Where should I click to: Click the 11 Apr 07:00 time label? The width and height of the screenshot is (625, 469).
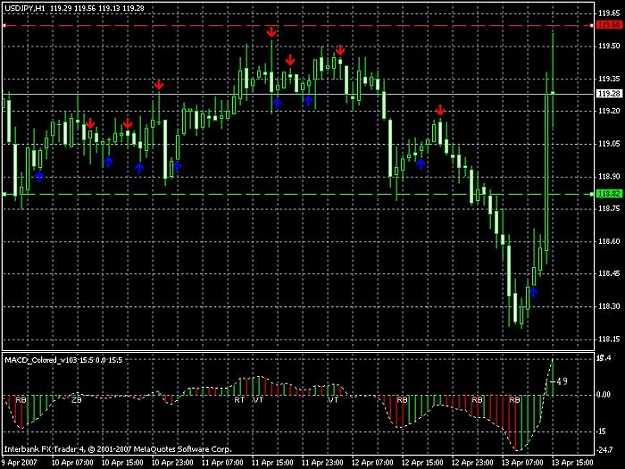[222, 463]
